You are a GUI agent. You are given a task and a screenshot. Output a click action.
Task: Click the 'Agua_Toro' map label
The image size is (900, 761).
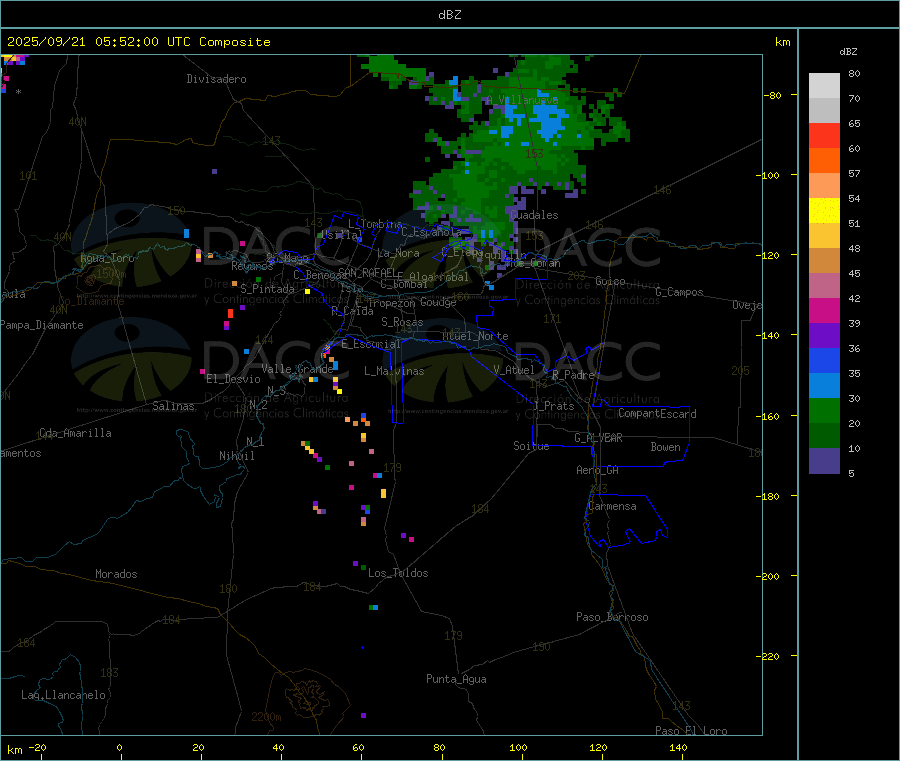click(x=107, y=258)
